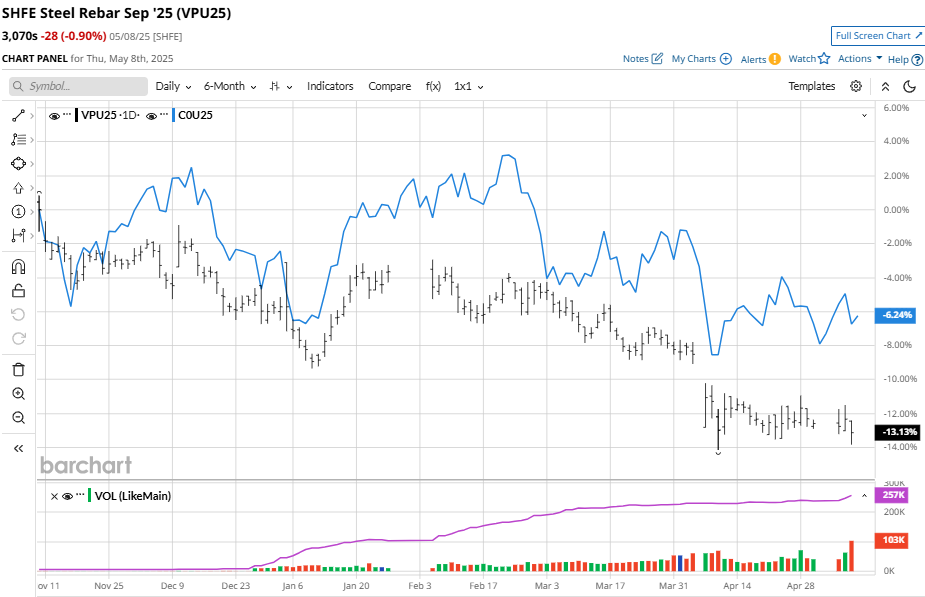Select the shapes drawing tool
The width and height of the screenshot is (925, 597).
pos(18,163)
